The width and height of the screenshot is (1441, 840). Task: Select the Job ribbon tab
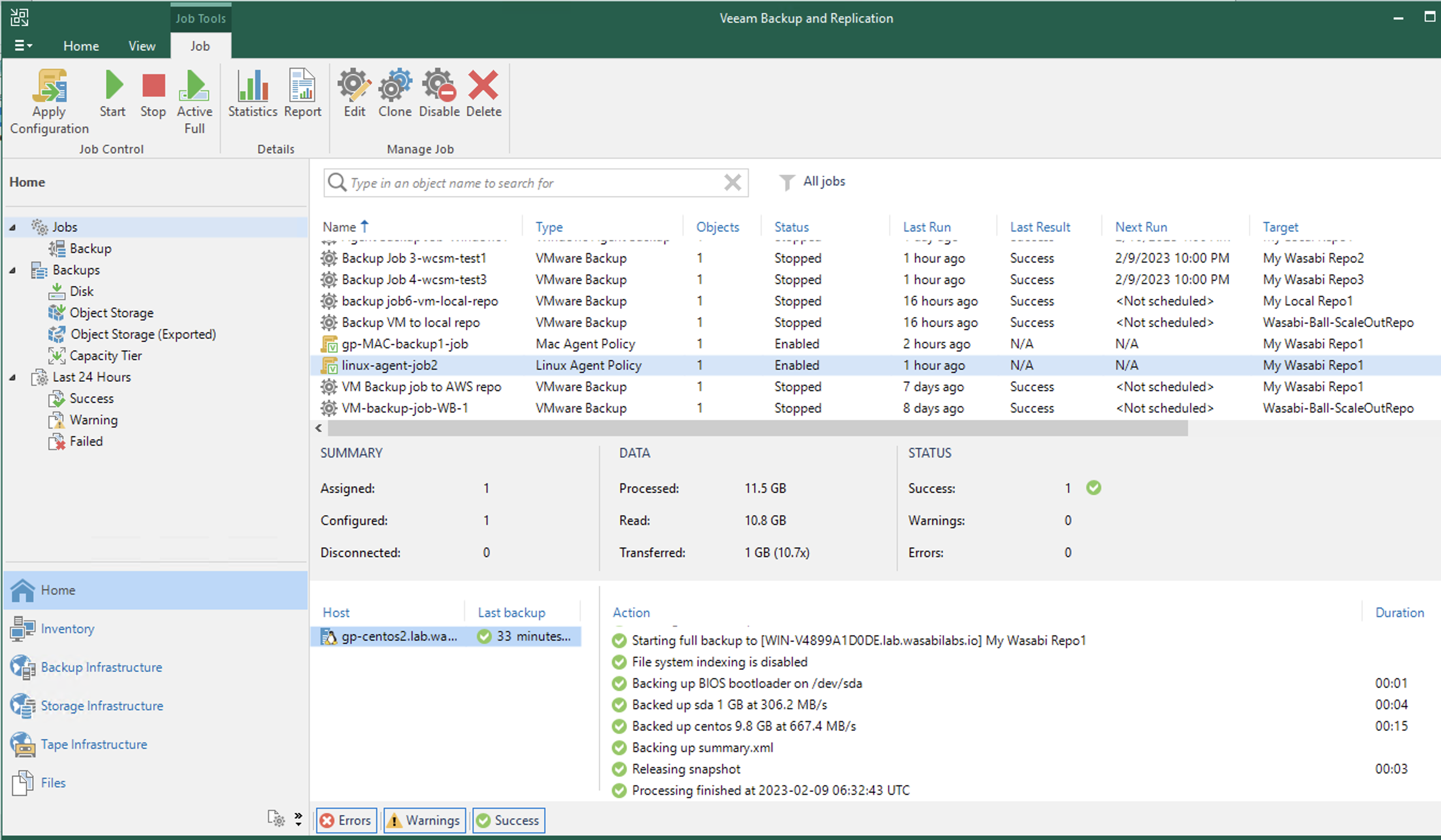point(200,46)
